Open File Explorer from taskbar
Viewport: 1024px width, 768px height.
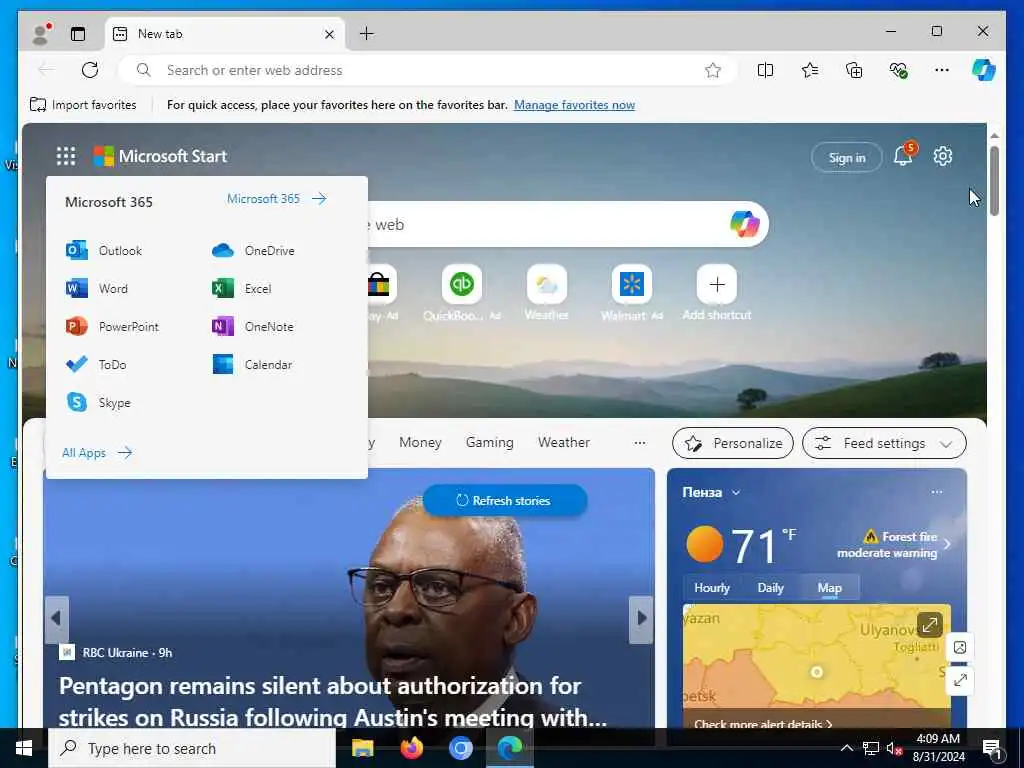362,748
